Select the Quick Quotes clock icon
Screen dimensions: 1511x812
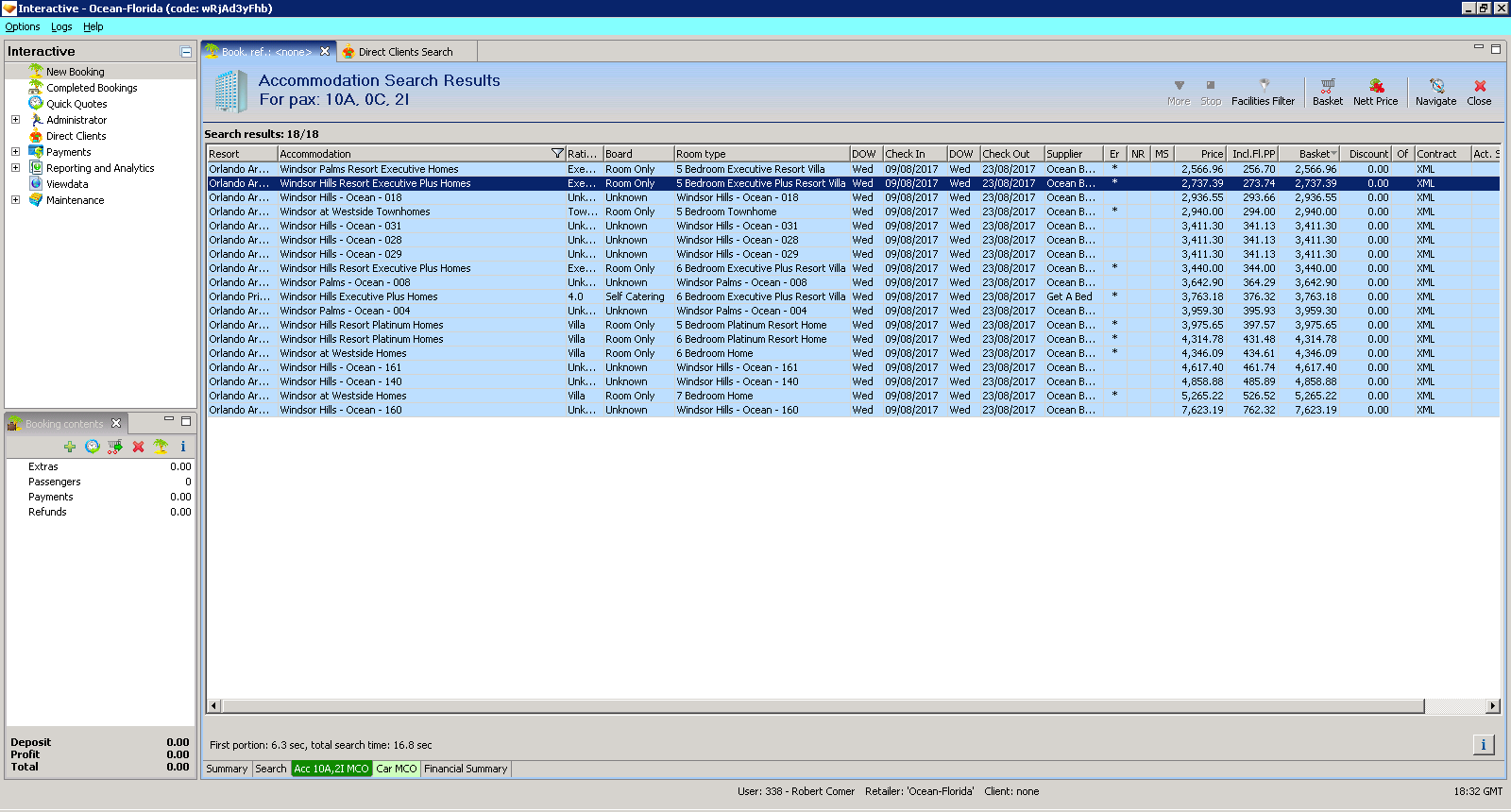[x=36, y=104]
